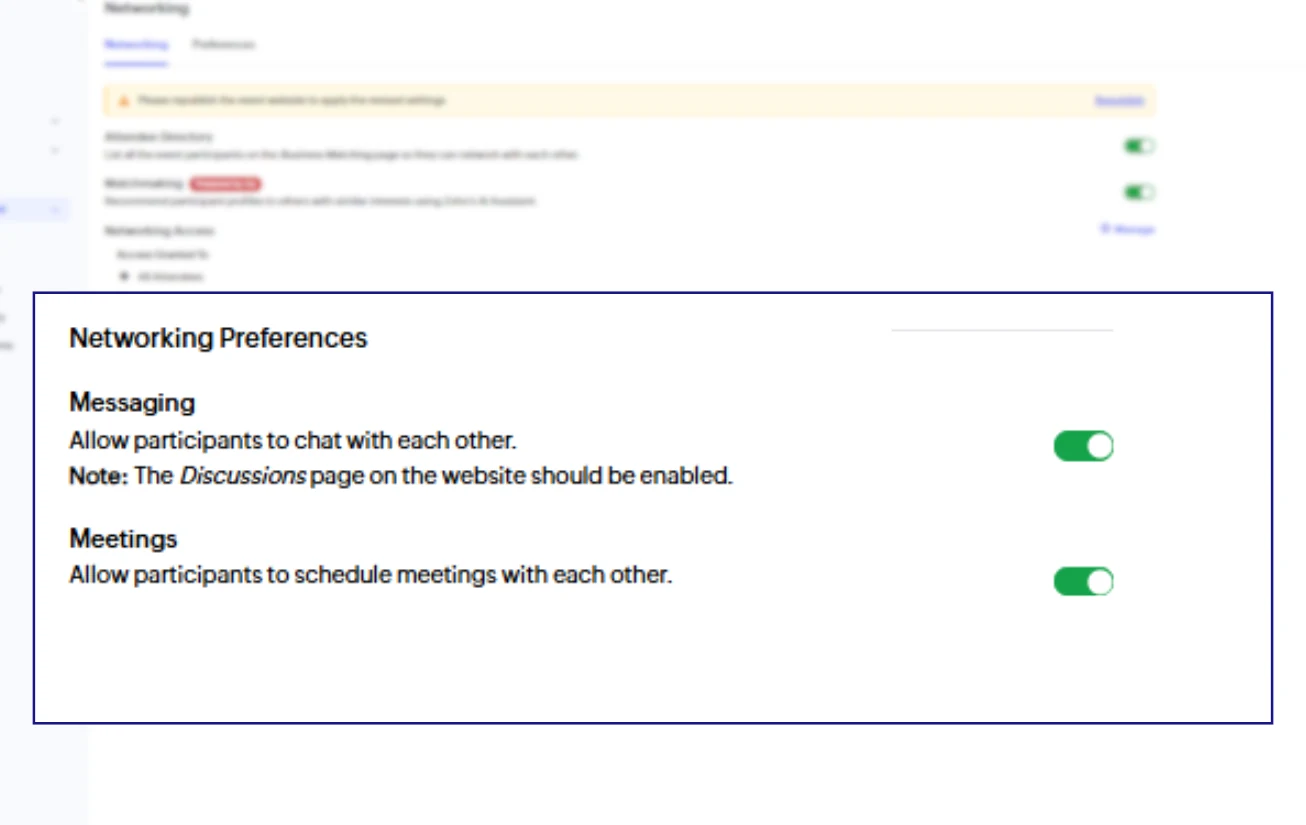Click the Republish link in the yellow banner
Viewport: 1306px width, 825px height.
(1118, 101)
